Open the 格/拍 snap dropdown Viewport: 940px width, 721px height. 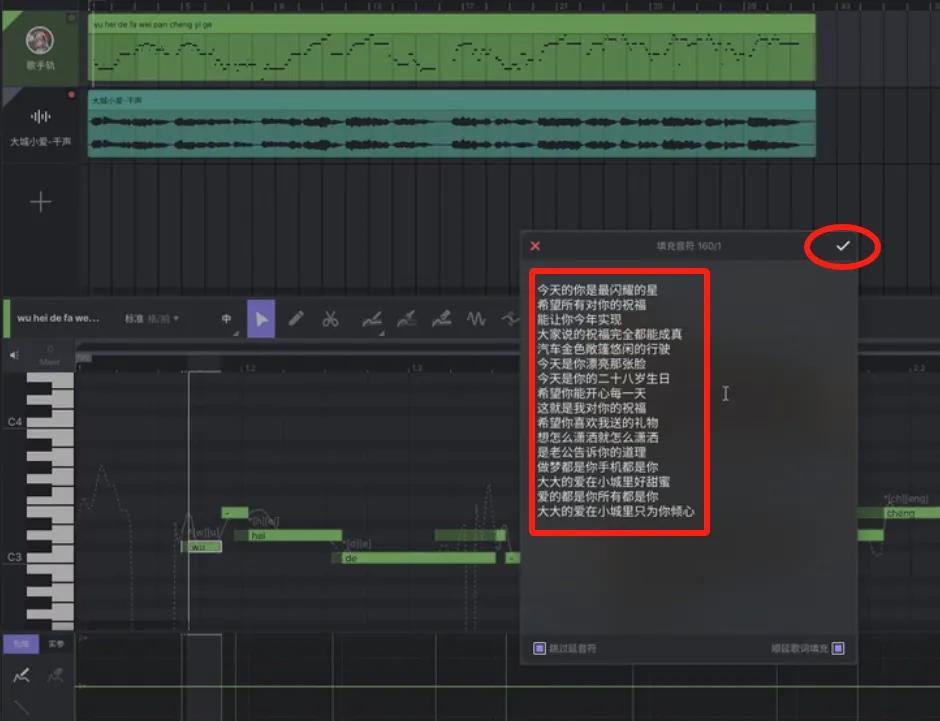163,319
